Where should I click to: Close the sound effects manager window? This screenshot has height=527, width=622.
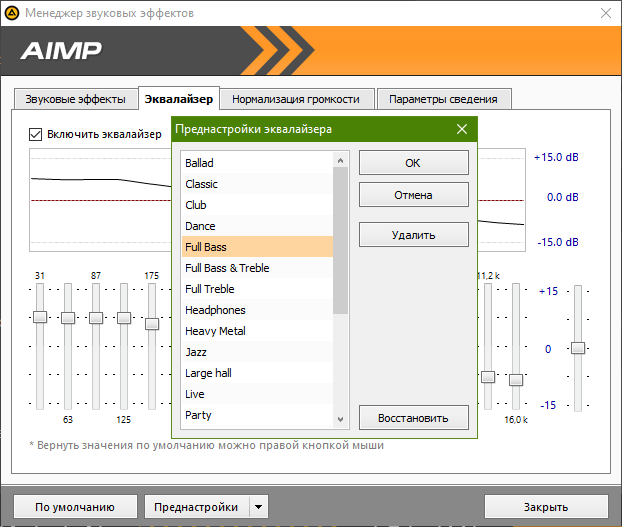(x=606, y=13)
